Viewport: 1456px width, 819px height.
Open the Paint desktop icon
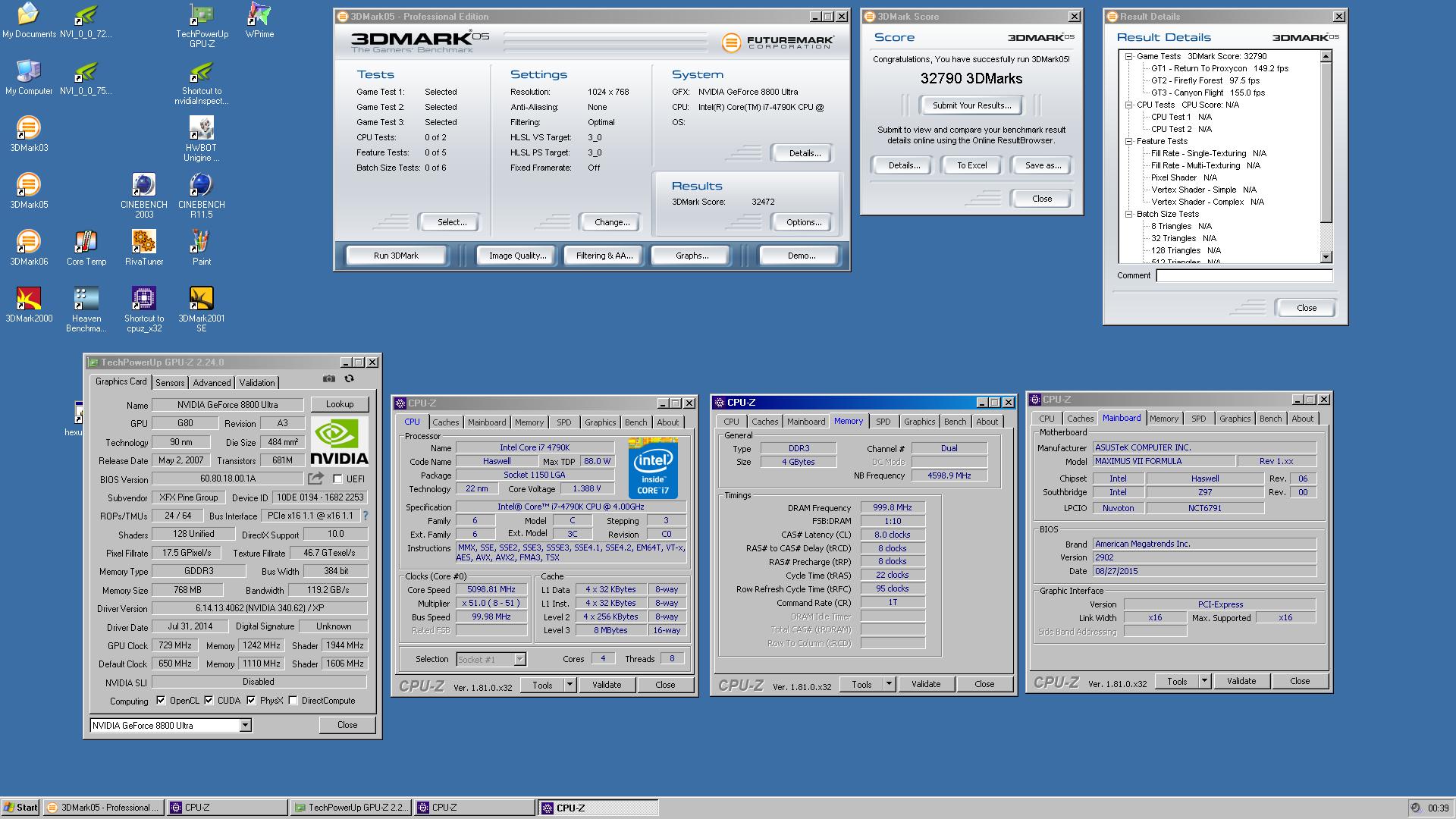(x=202, y=248)
